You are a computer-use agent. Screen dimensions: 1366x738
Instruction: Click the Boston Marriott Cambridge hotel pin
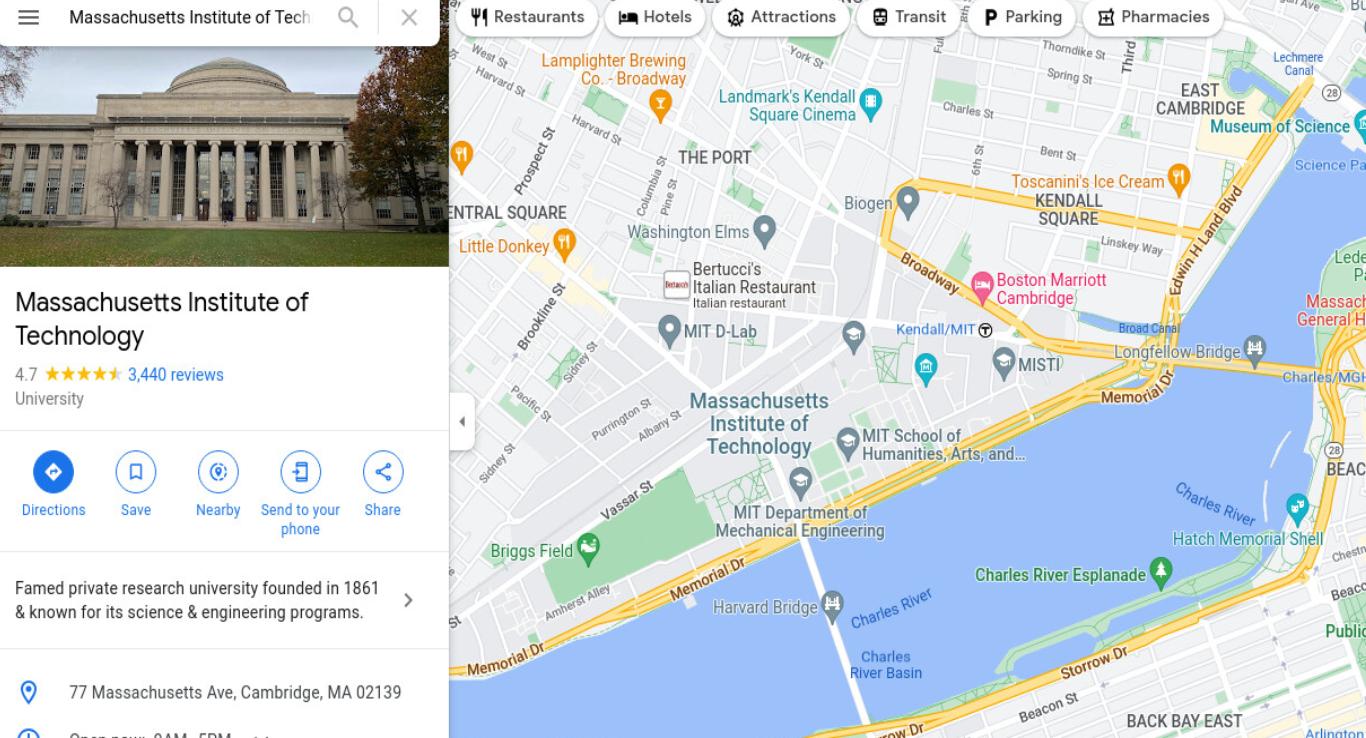982,287
